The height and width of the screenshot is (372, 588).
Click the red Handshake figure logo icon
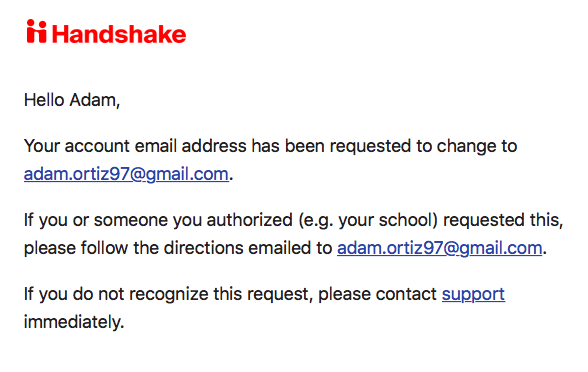[36, 32]
